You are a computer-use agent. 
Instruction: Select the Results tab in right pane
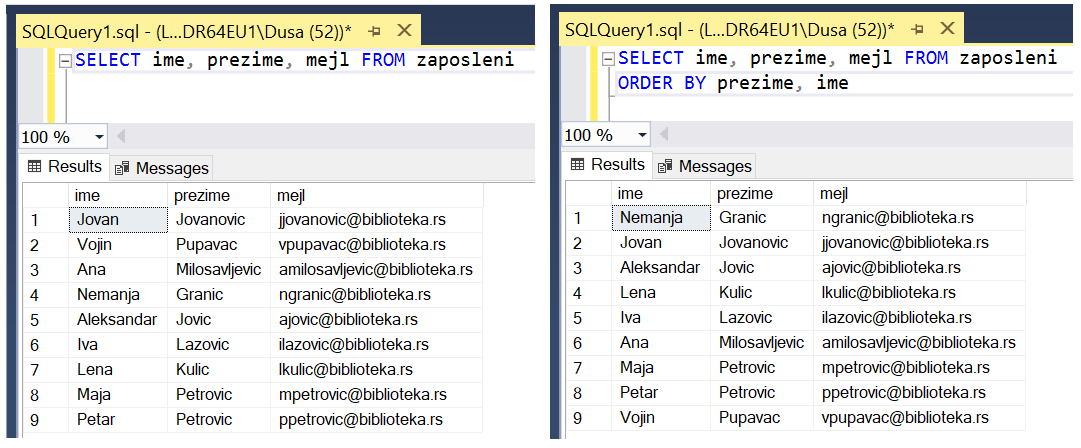click(608, 165)
